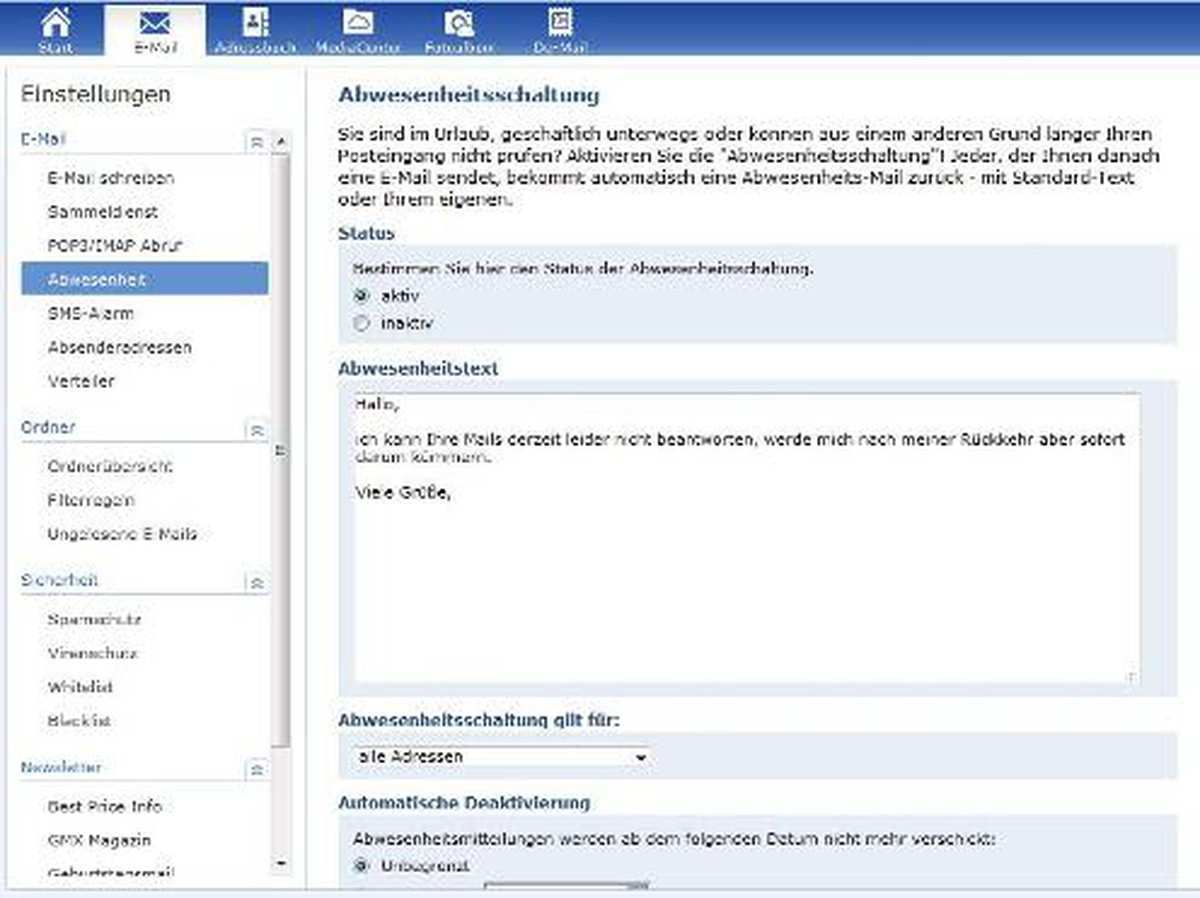This screenshot has height=898, width=1200.
Task: Open Filterregeln settings
Action: [90, 499]
